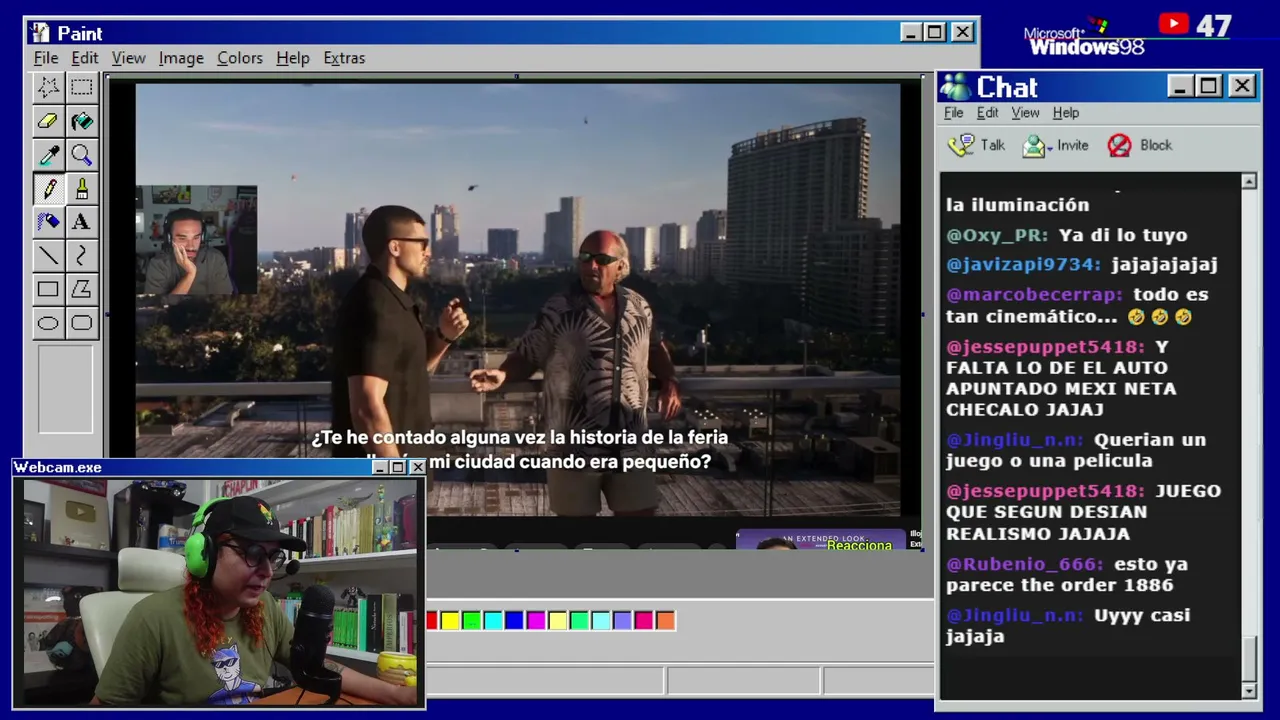The image size is (1280, 720).
Task: Click the Reacciona thumbnail below the video
Action: pyautogui.click(x=821, y=540)
